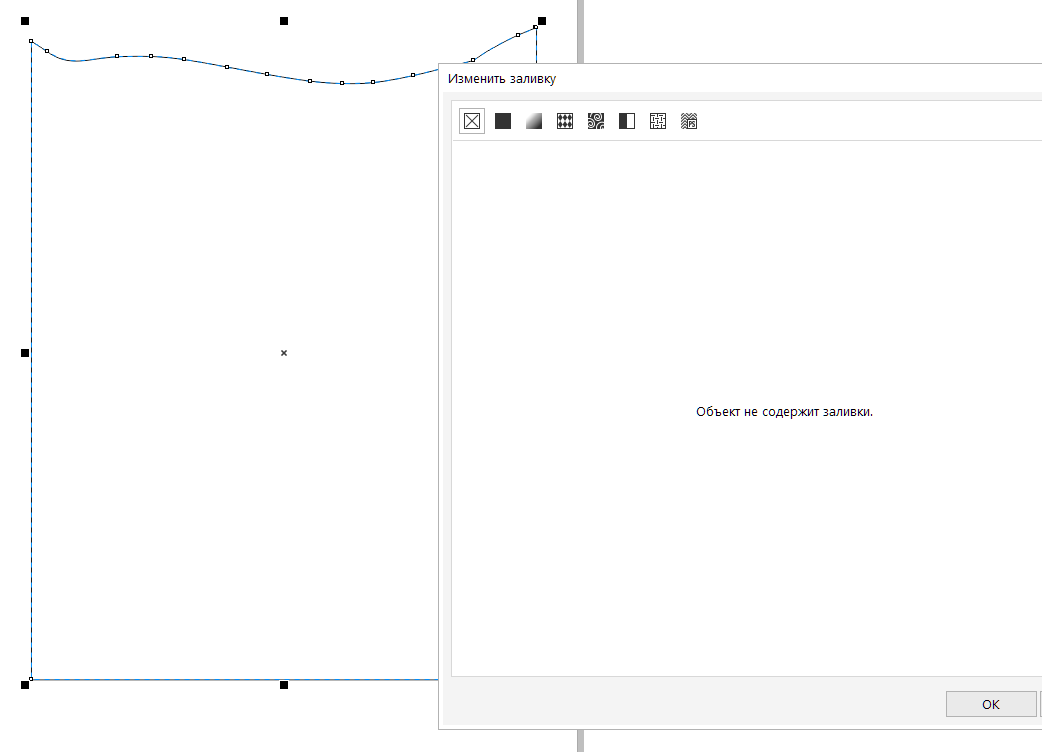Choose the Bitmap Pattern Fill icon

pyautogui.click(x=596, y=121)
